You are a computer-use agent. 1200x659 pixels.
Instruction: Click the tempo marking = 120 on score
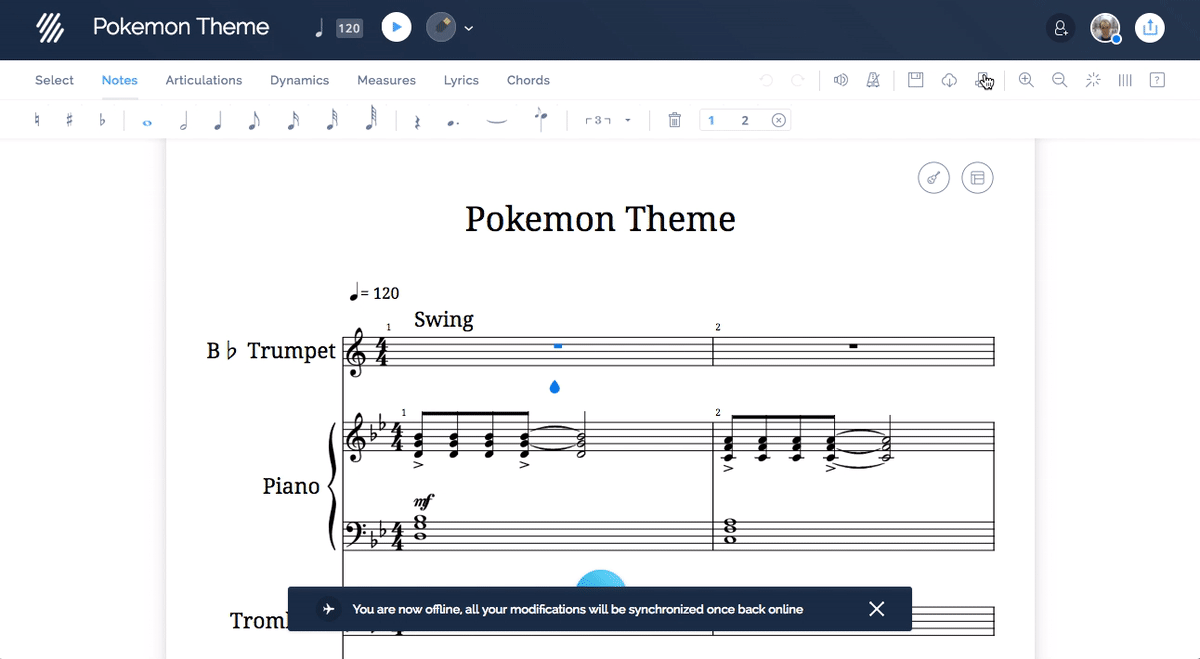tap(374, 293)
